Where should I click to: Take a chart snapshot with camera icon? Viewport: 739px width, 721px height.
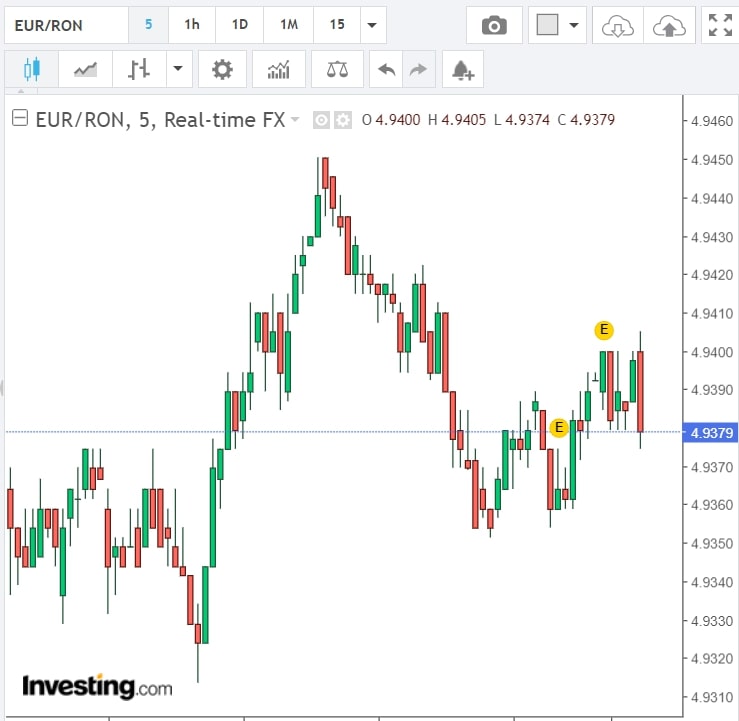click(494, 25)
